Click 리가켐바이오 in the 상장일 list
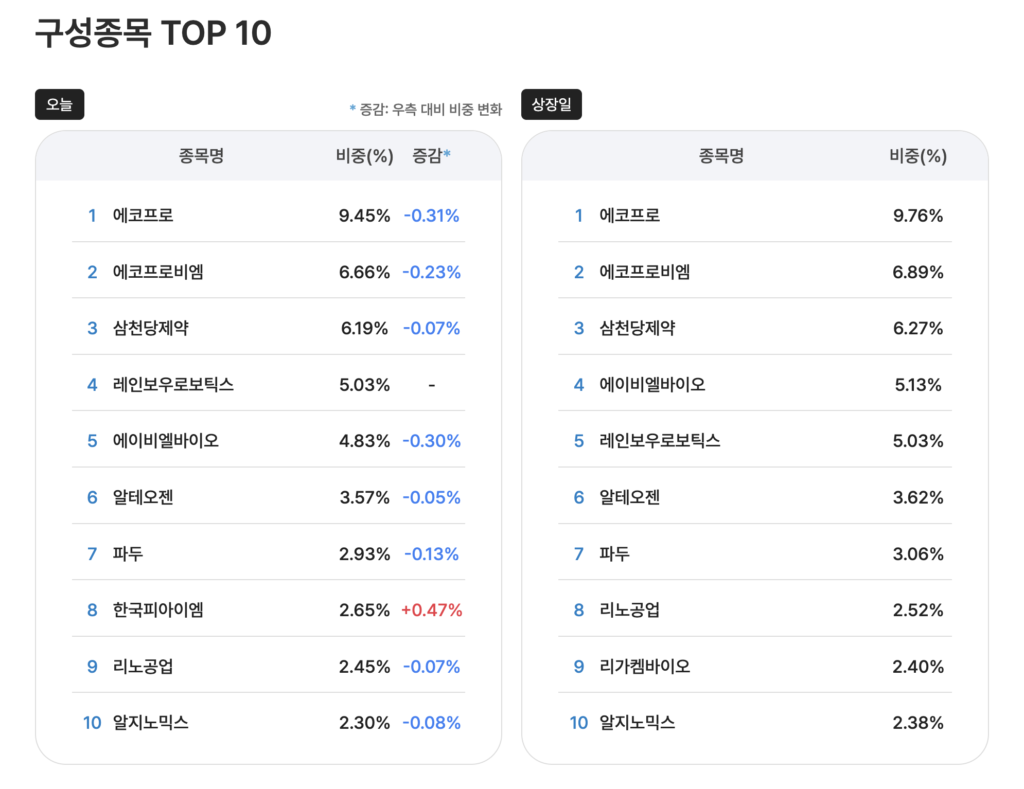 (644, 666)
